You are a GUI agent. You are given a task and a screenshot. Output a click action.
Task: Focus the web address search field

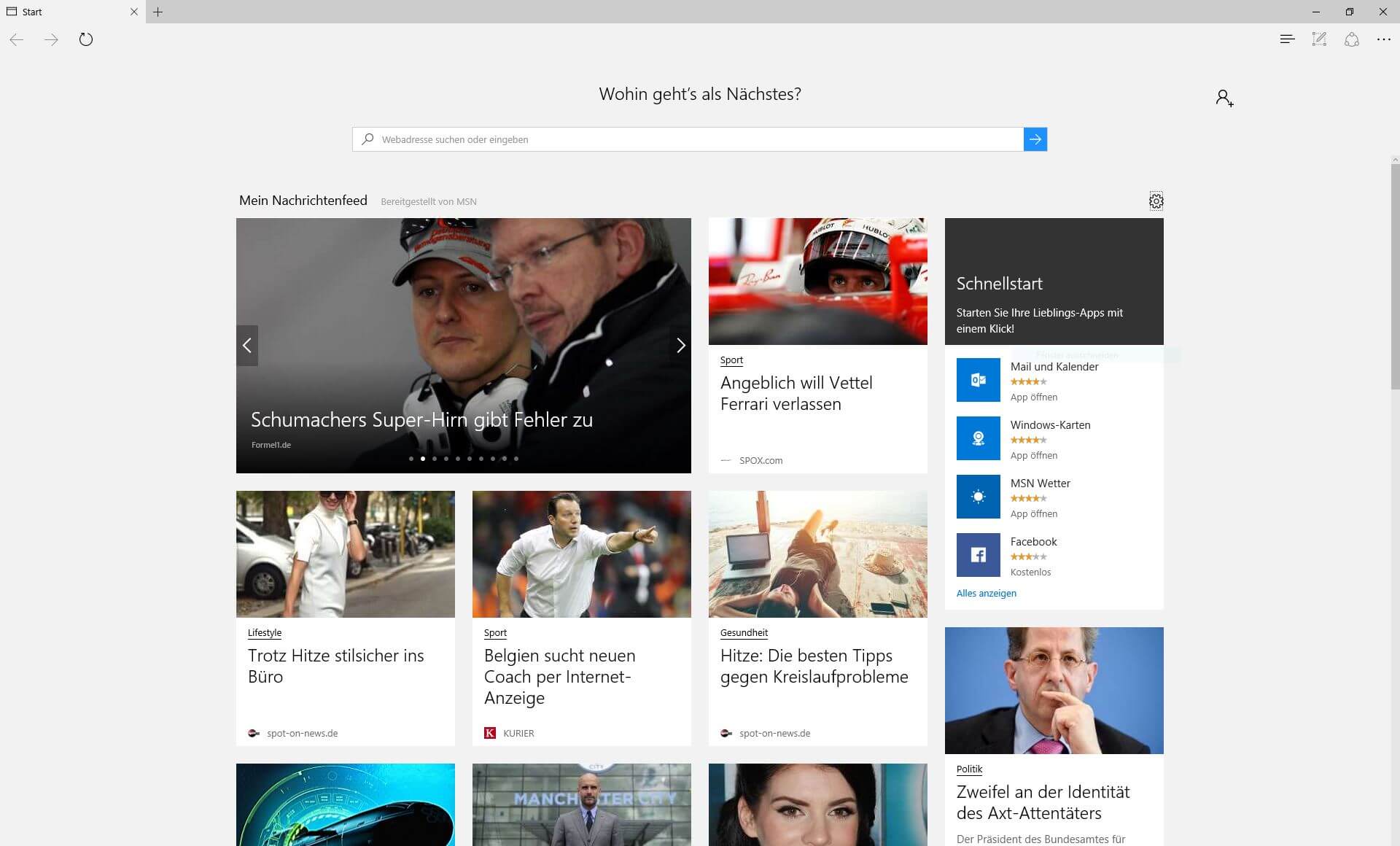[688, 139]
